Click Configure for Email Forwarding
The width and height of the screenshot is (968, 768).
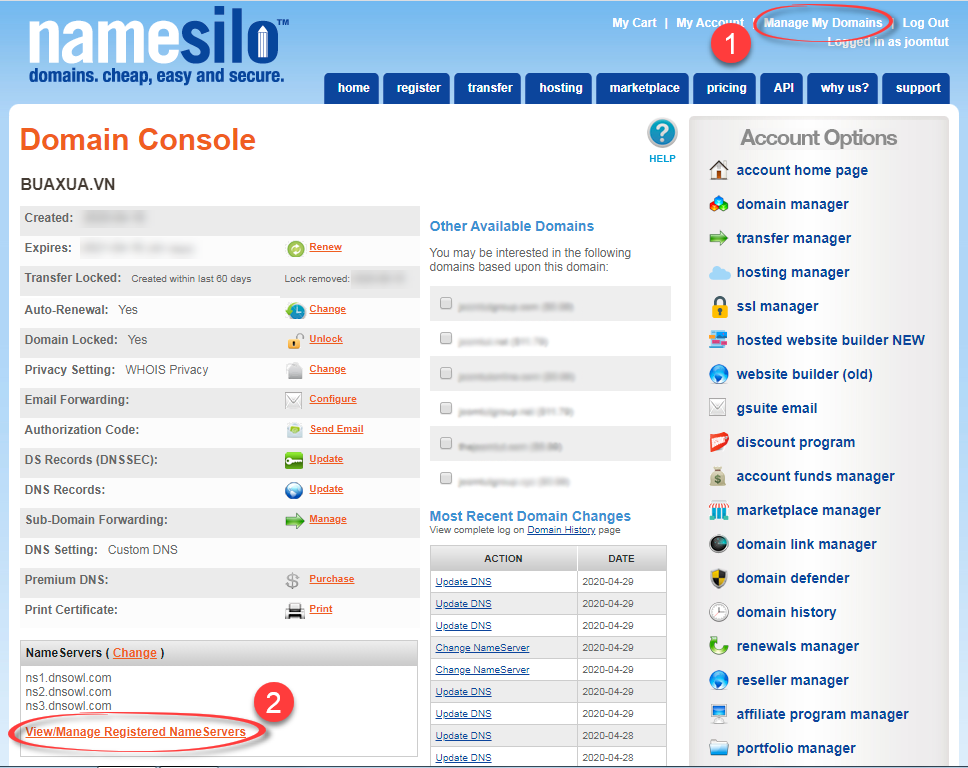click(x=333, y=399)
